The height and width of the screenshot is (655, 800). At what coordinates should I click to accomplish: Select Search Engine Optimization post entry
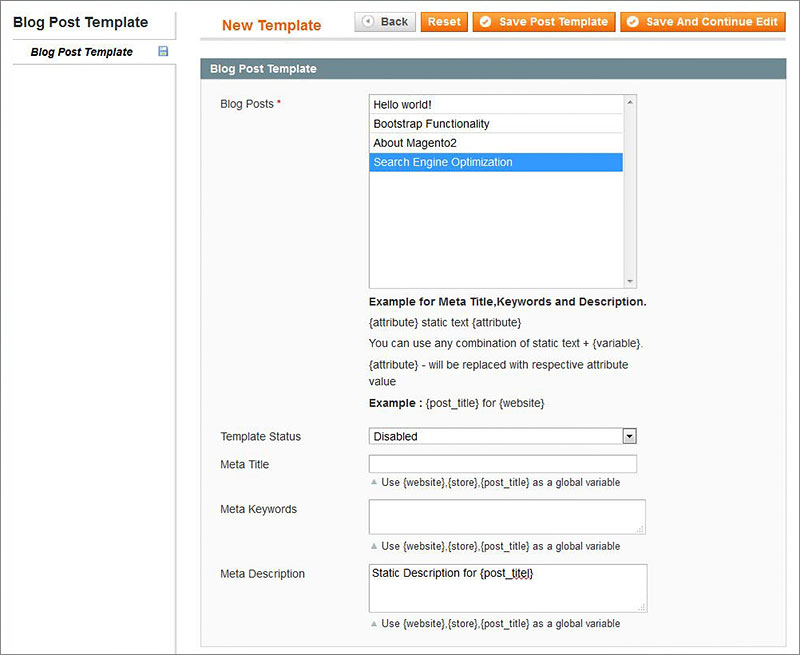coord(496,162)
